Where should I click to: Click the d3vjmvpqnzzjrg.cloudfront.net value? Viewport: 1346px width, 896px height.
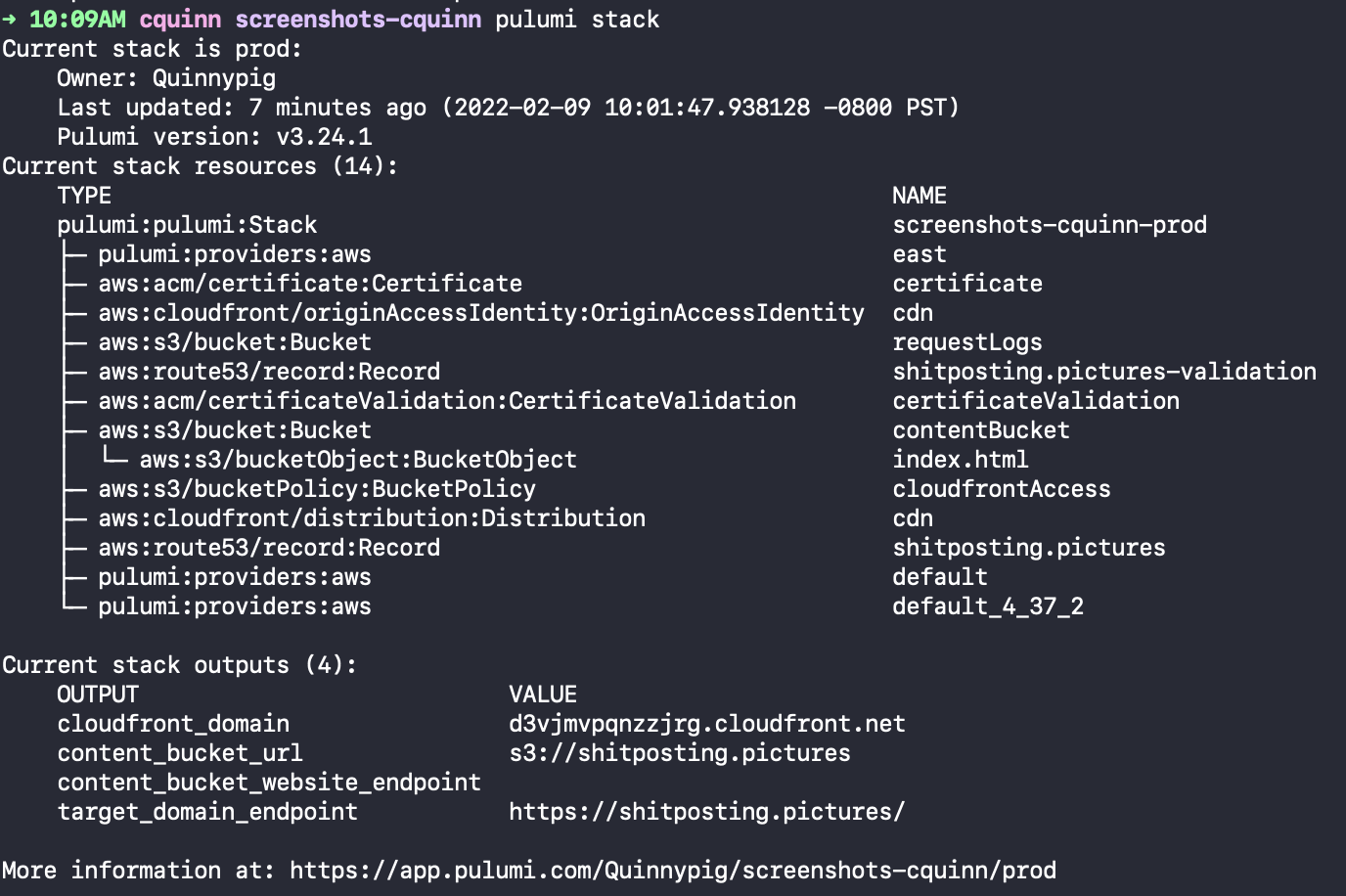pos(707,724)
